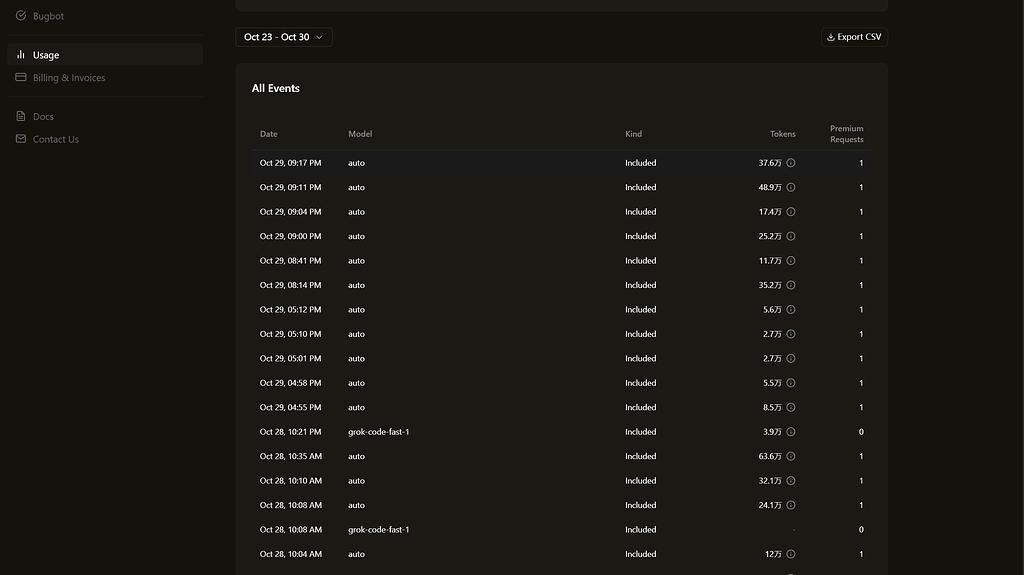1024x575 pixels.
Task: Show token info for 32.1万 row
Action: coord(790,480)
